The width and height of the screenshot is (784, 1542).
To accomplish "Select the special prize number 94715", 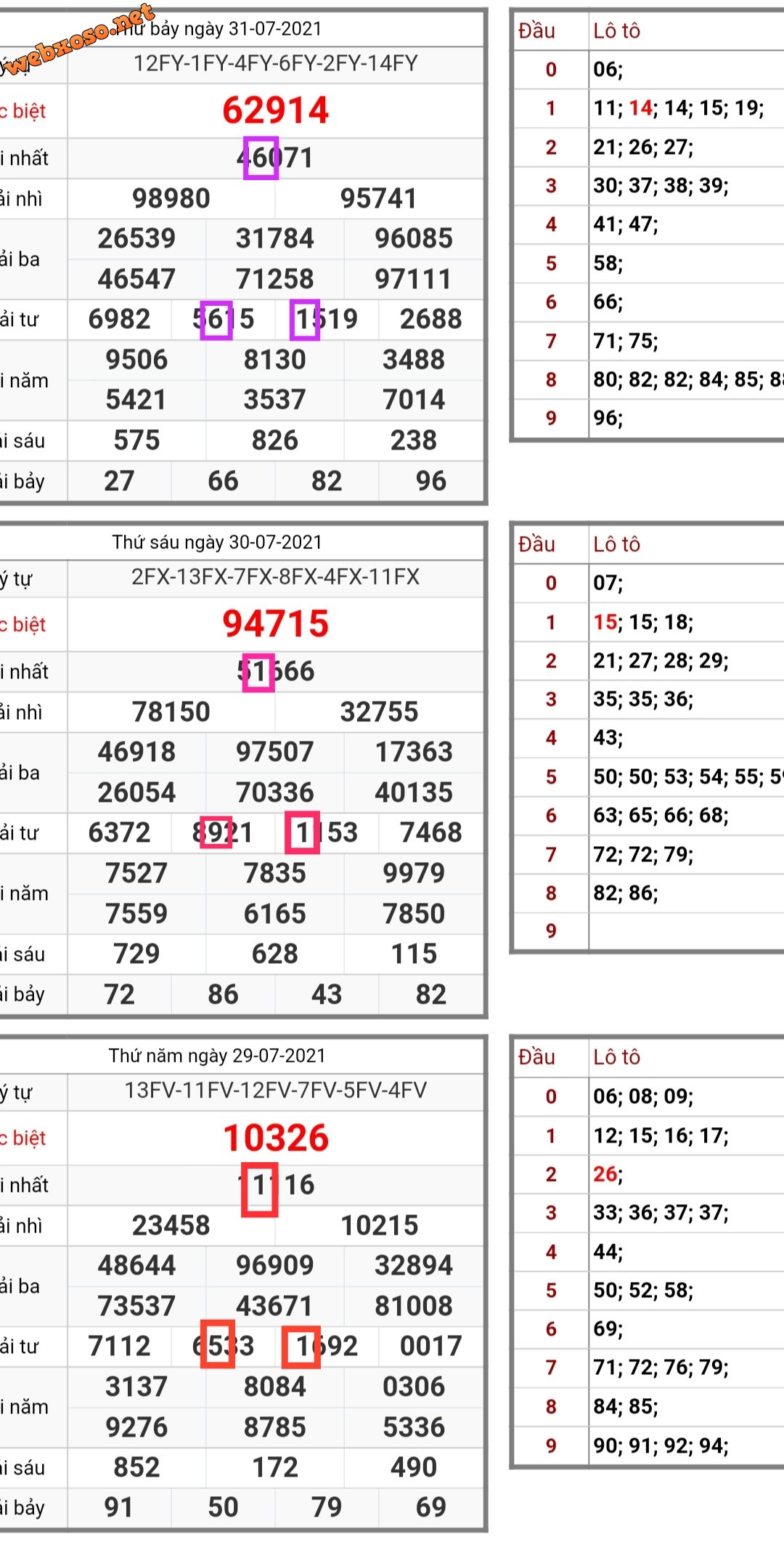I will (276, 624).
